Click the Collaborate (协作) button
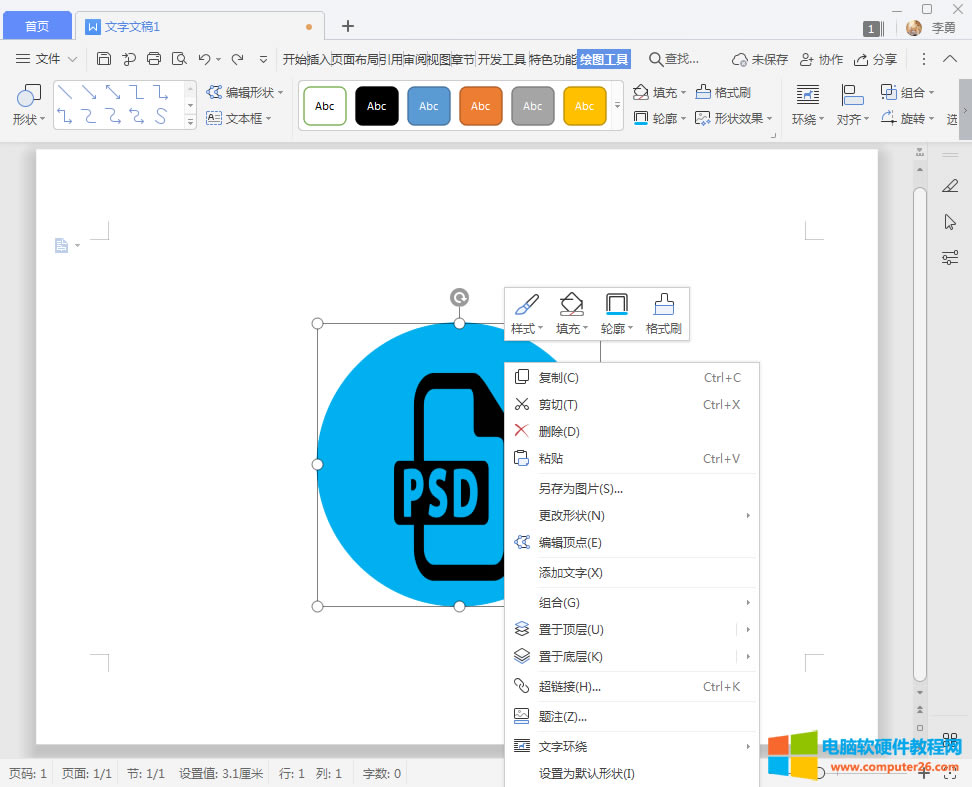The image size is (972, 787). (x=821, y=59)
